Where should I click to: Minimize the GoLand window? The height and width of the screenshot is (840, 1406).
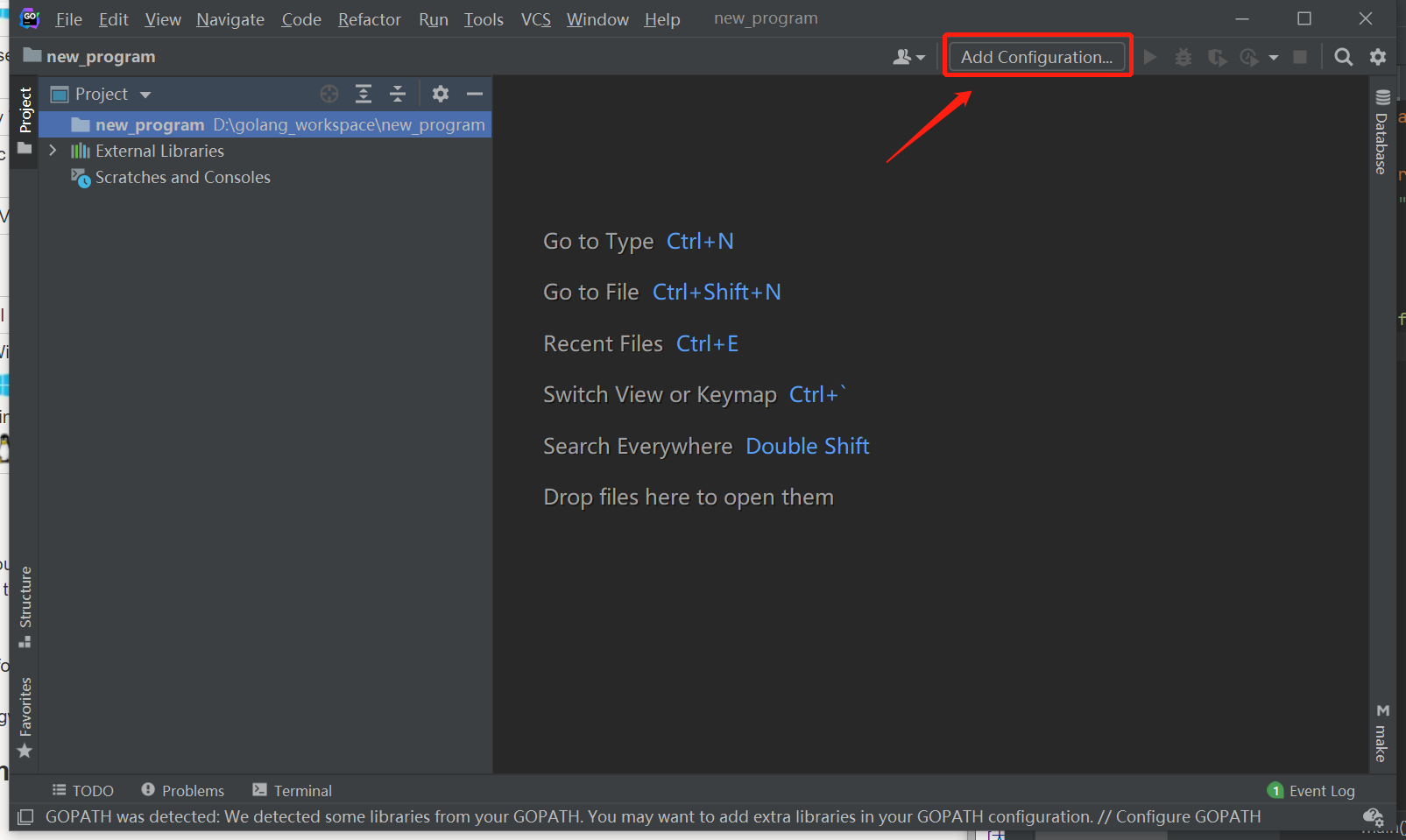tap(1242, 18)
